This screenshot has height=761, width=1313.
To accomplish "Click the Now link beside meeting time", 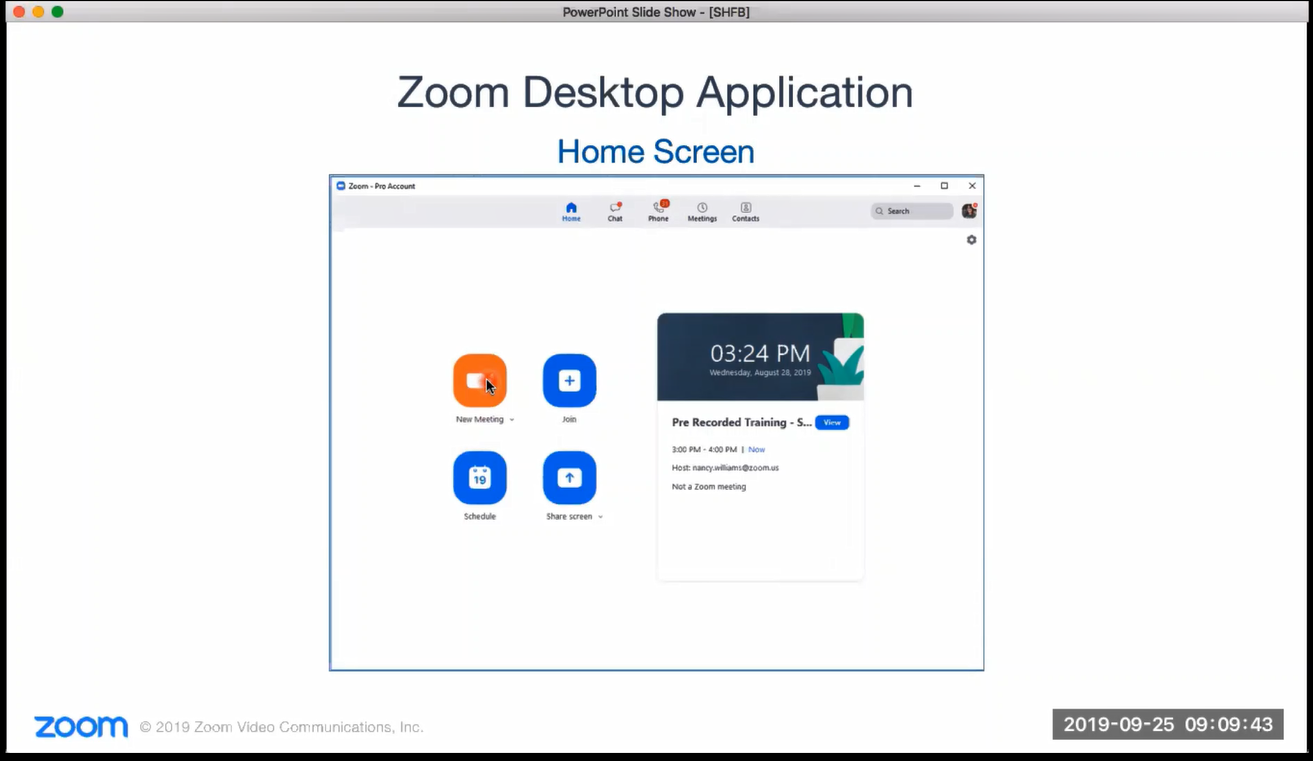I will (x=757, y=450).
